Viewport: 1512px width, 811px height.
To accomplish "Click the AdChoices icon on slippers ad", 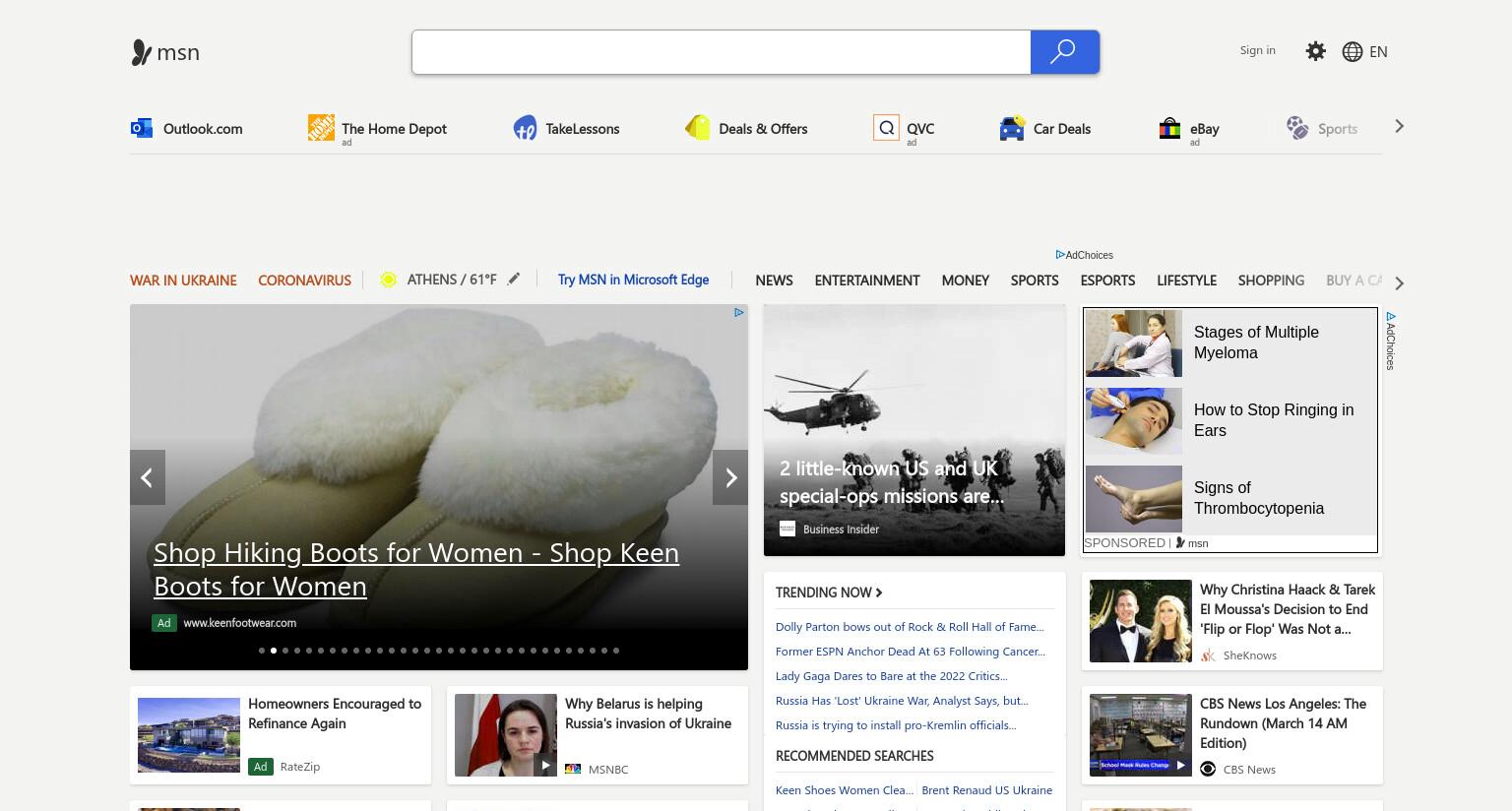I will [x=738, y=312].
